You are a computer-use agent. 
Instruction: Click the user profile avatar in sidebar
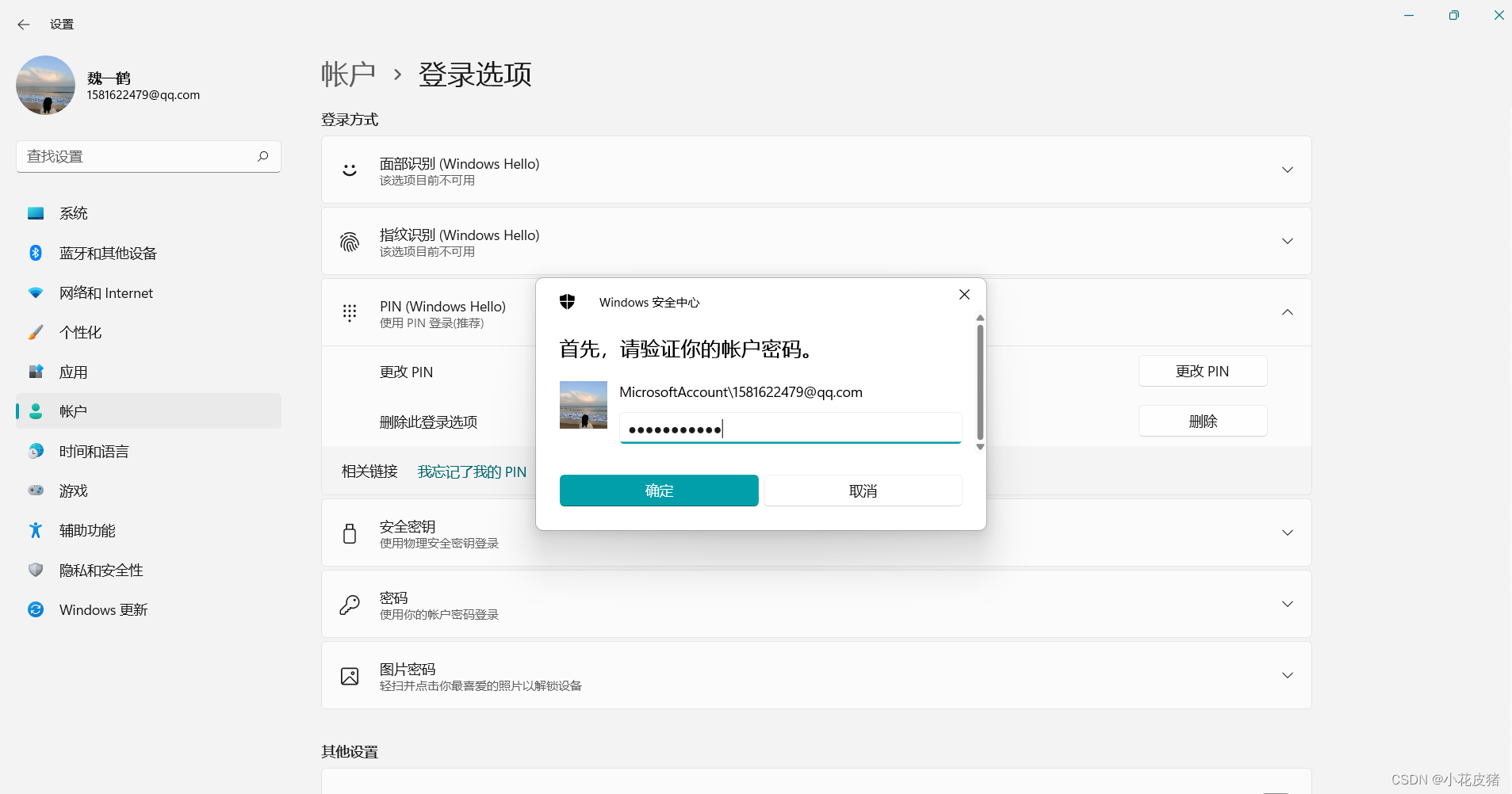coord(45,85)
